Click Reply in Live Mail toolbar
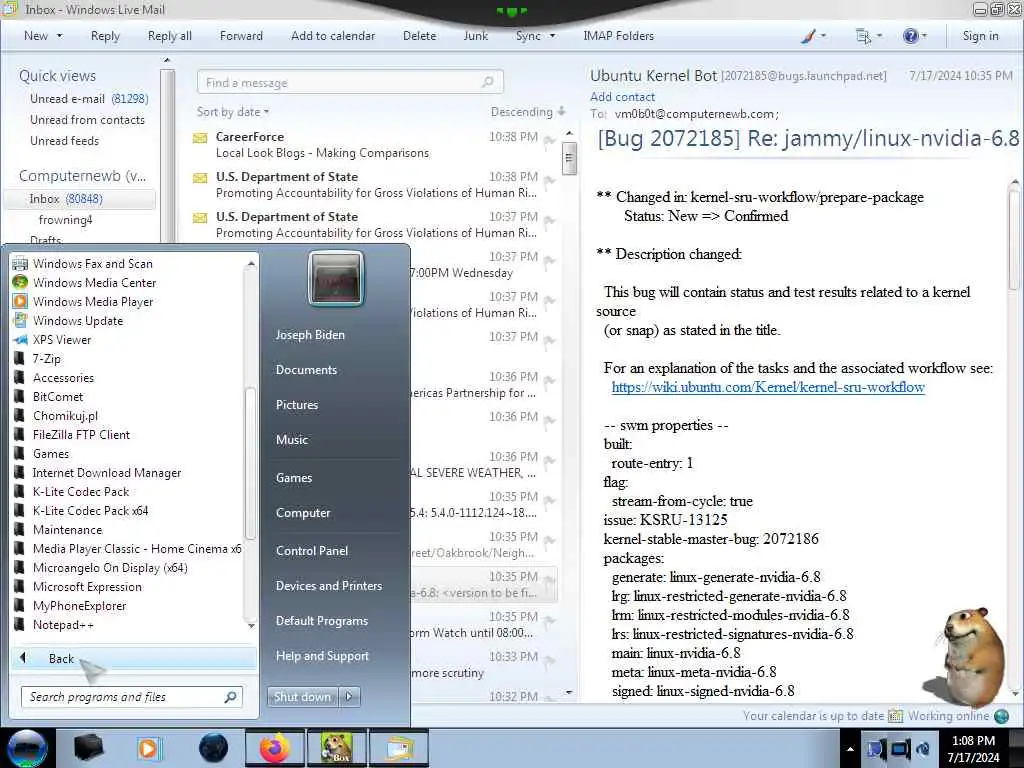 tap(105, 36)
